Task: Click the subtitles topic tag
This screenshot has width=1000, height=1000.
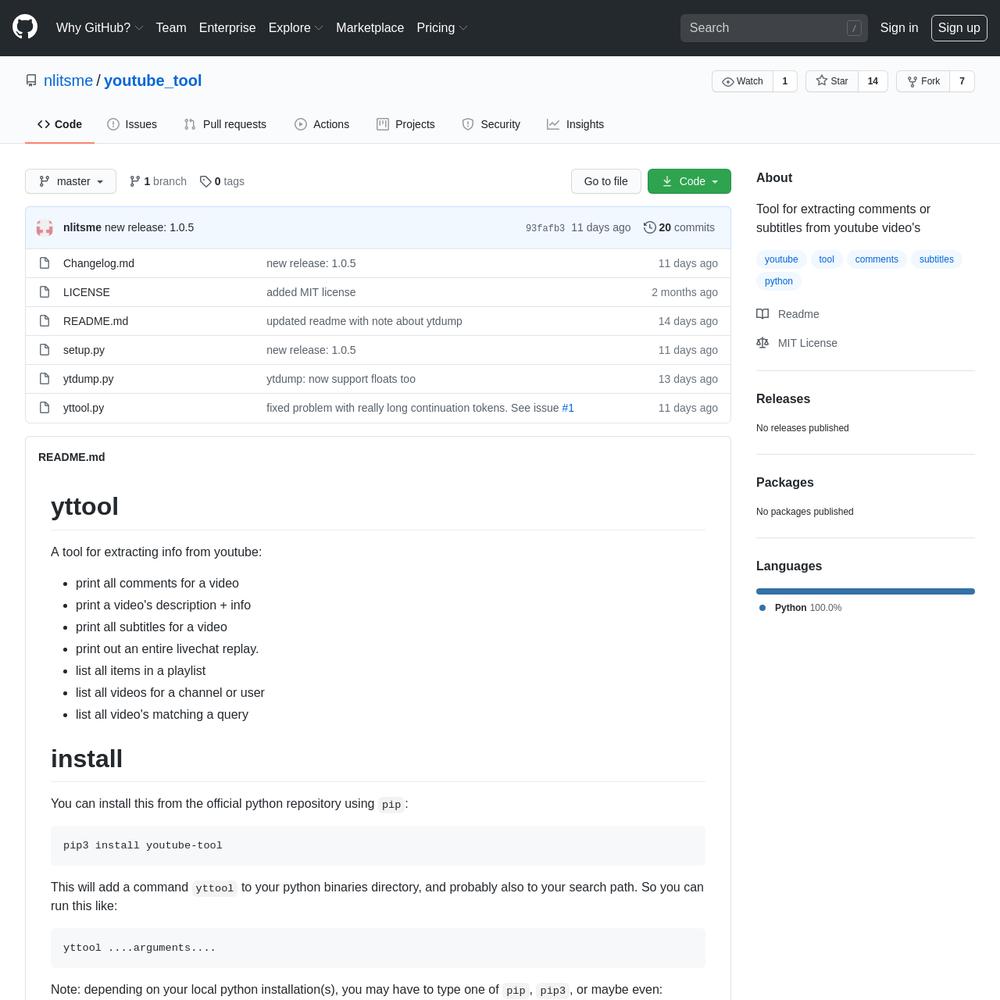Action: pos(936,260)
